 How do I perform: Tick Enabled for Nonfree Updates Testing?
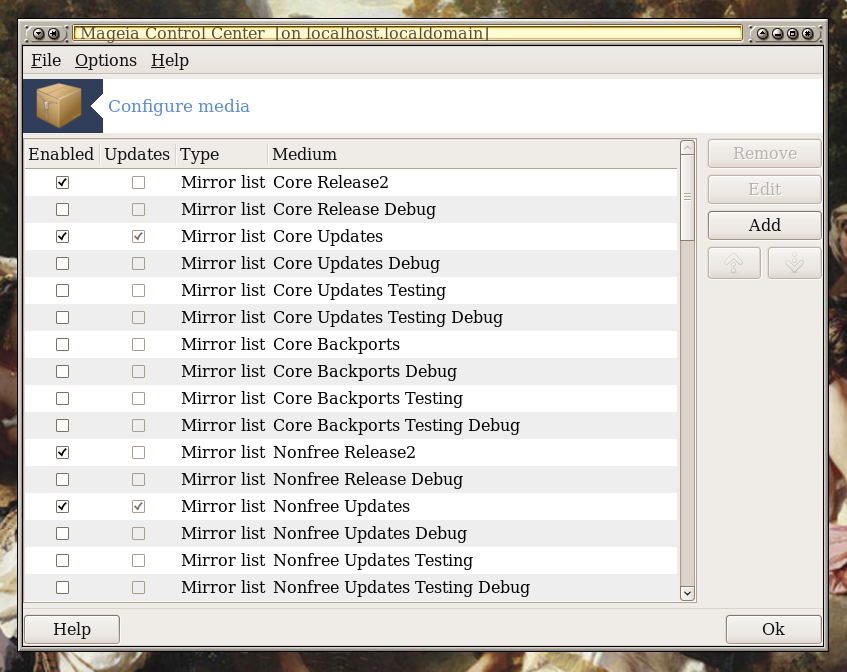[x=63, y=561]
